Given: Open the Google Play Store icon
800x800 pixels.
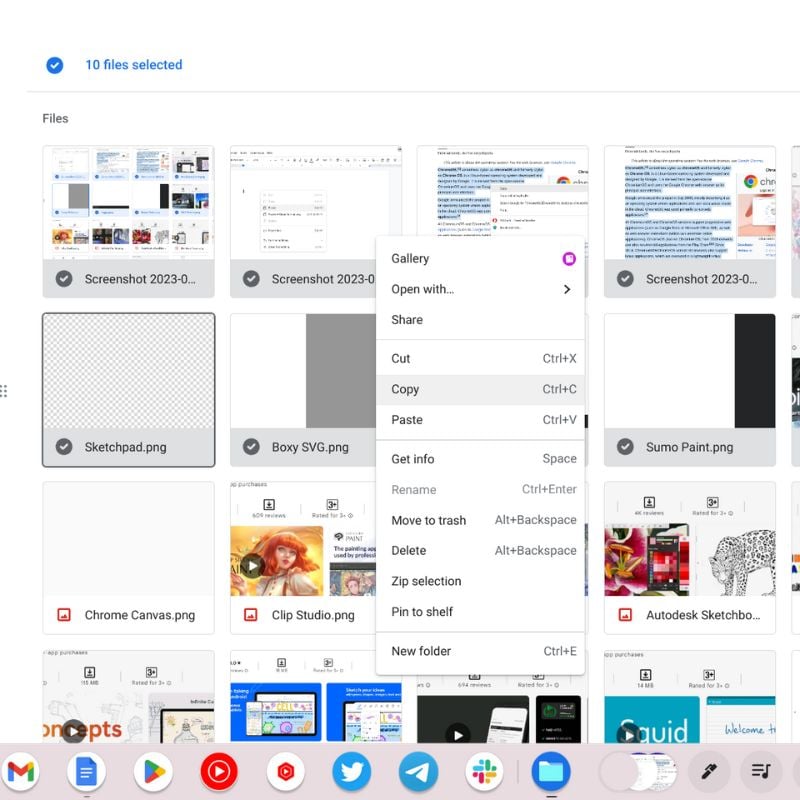Looking at the screenshot, I should point(152,771).
